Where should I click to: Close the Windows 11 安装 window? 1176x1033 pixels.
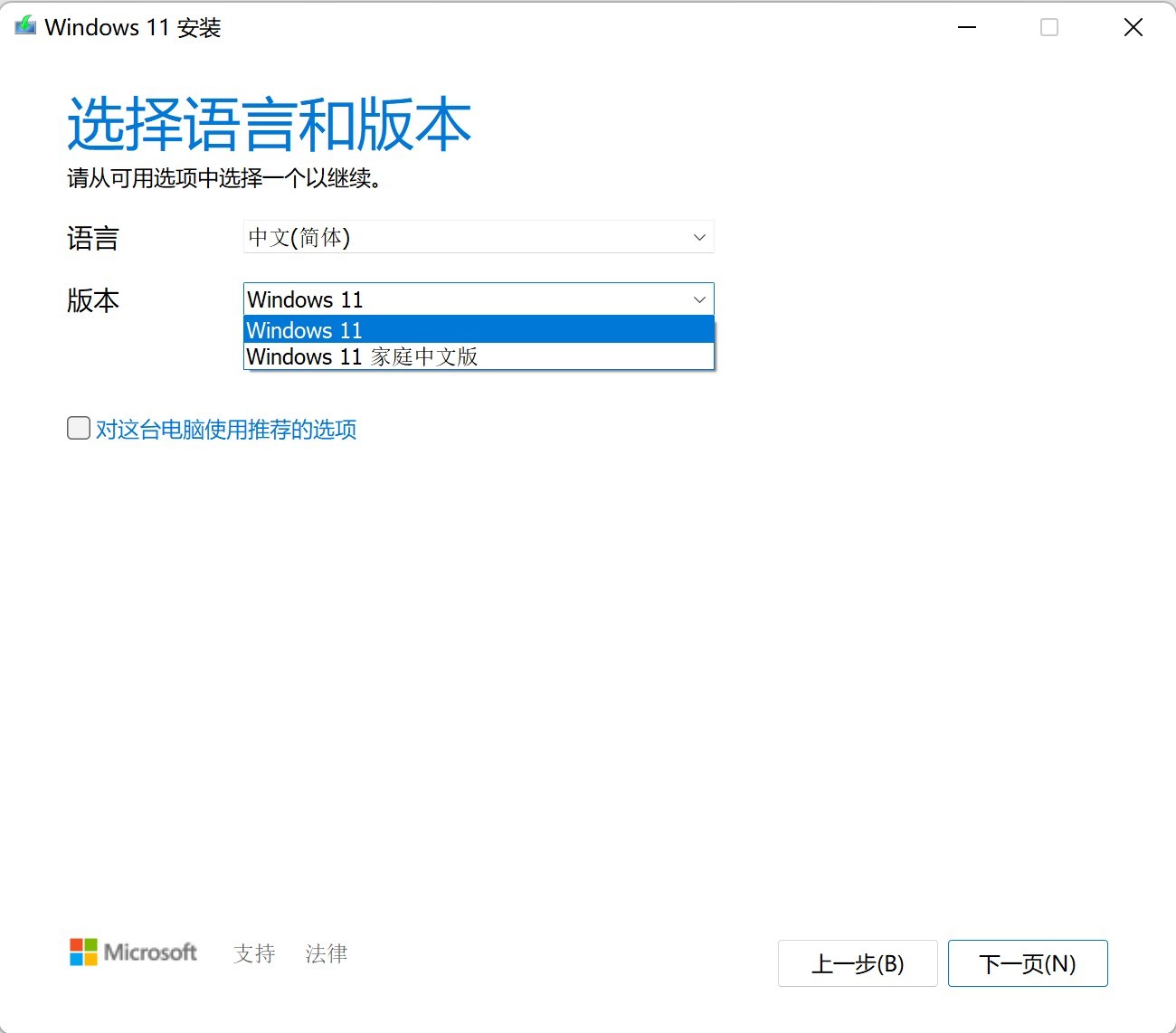pos(1133,27)
